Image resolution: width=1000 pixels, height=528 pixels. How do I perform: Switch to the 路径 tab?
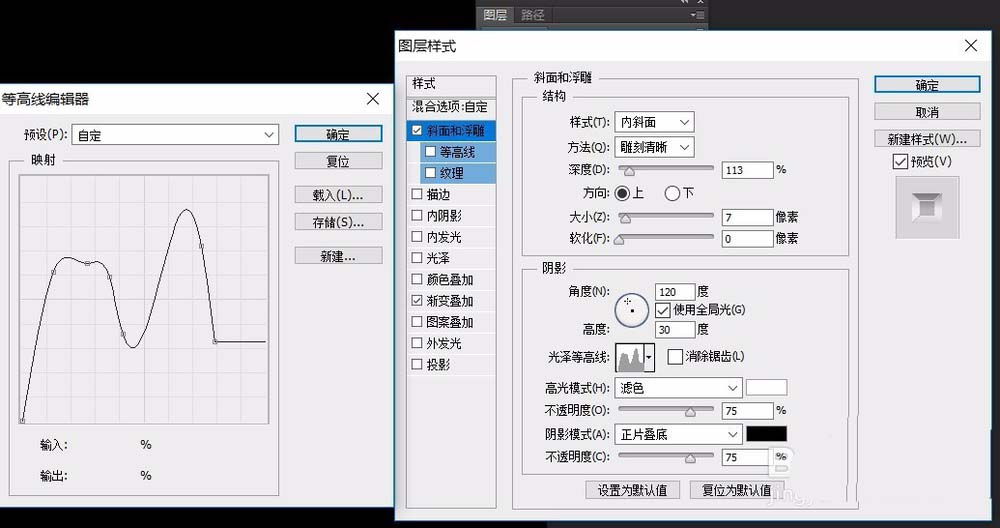pos(533,15)
